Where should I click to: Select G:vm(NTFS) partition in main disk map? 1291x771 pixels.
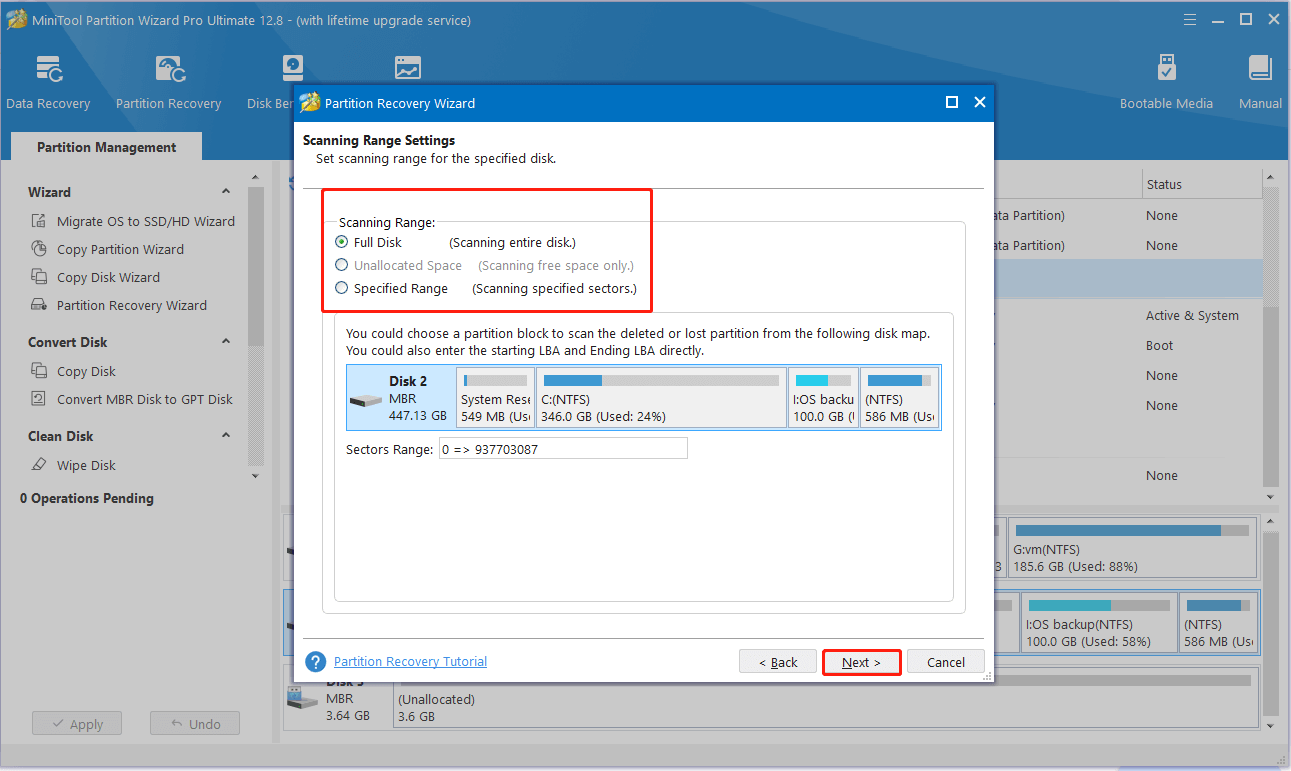coord(1132,548)
